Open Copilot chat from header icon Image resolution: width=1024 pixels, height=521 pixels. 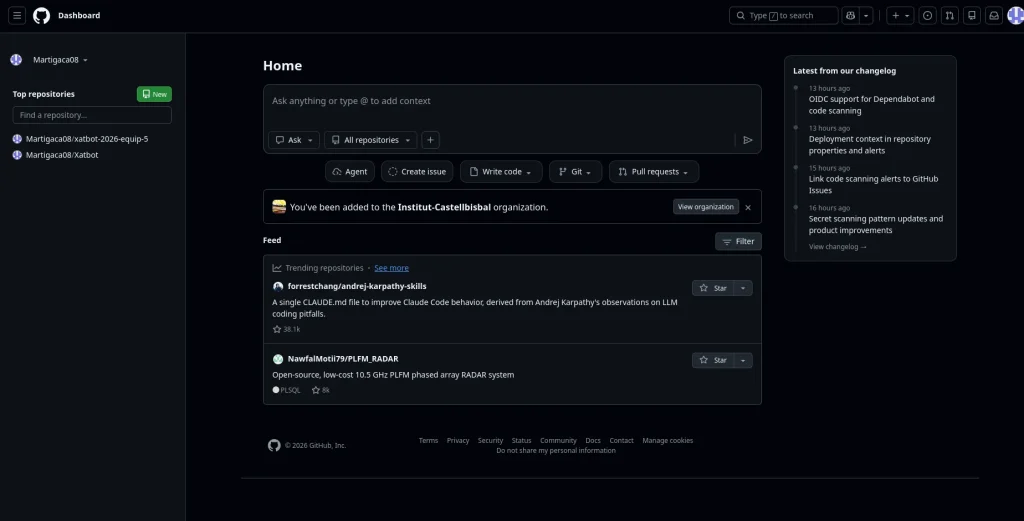[x=850, y=16]
